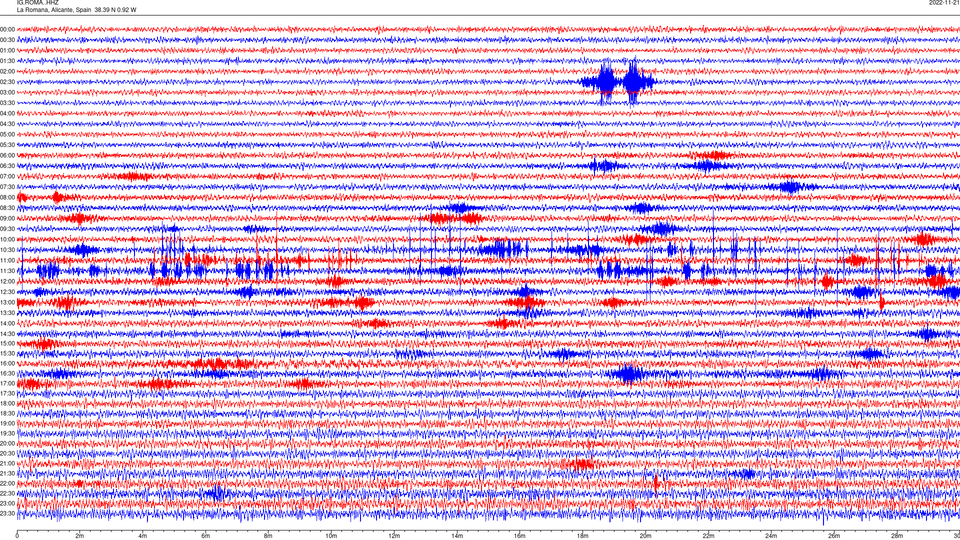Click the 08:00 time label
Image resolution: width=960 pixels, height=540 pixels.
tap(7, 197)
